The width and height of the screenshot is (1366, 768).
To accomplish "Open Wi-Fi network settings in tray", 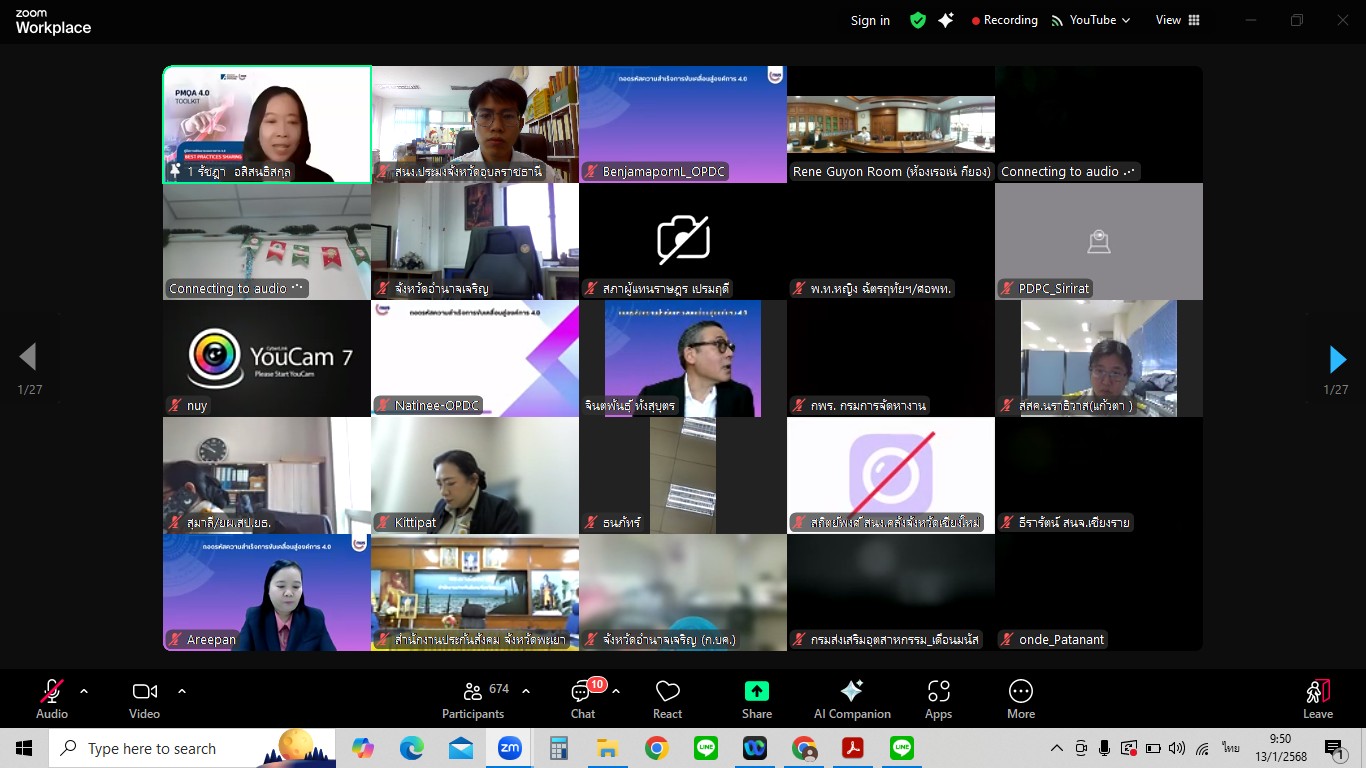I will [x=1202, y=748].
